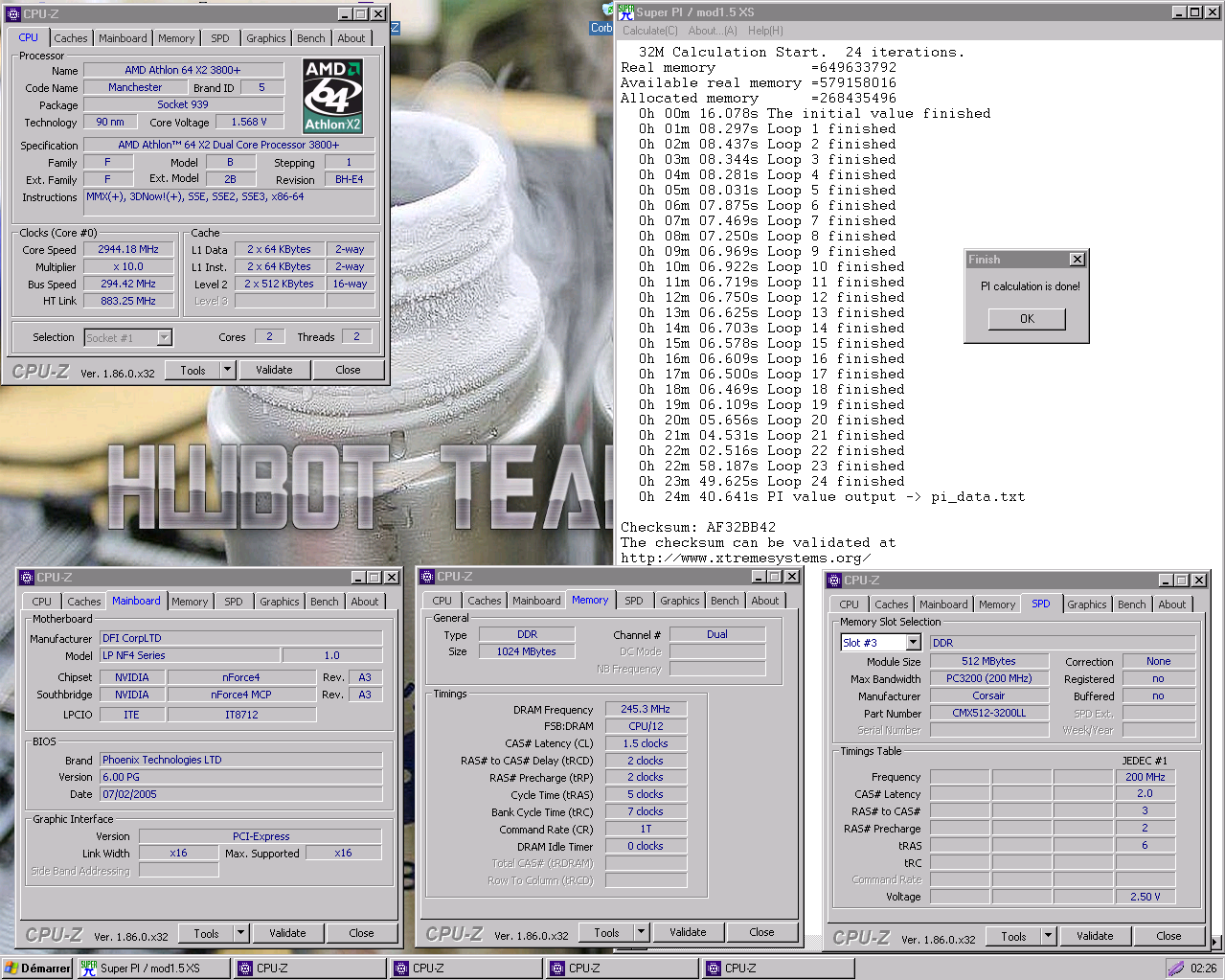Open the Caches tab in the CPU window
1225x980 pixels.
click(x=71, y=38)
